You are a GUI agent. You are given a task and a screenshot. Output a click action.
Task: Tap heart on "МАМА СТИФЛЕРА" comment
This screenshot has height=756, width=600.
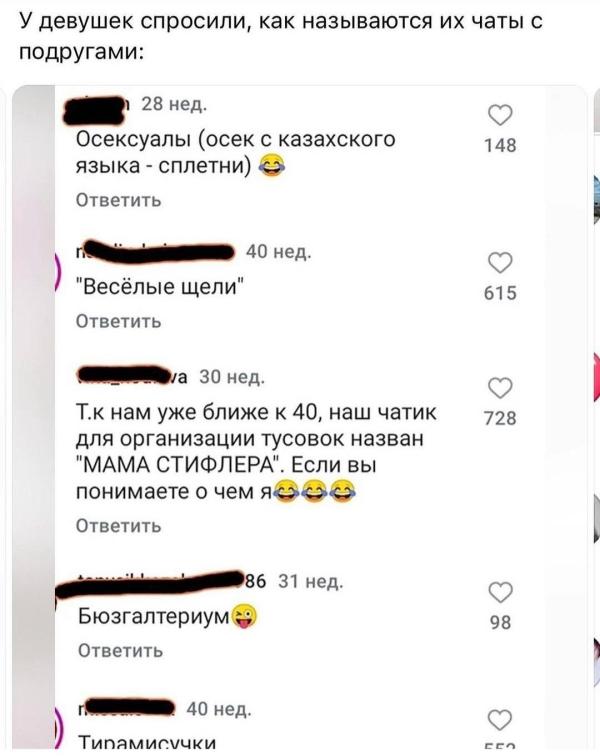point(500,388)
